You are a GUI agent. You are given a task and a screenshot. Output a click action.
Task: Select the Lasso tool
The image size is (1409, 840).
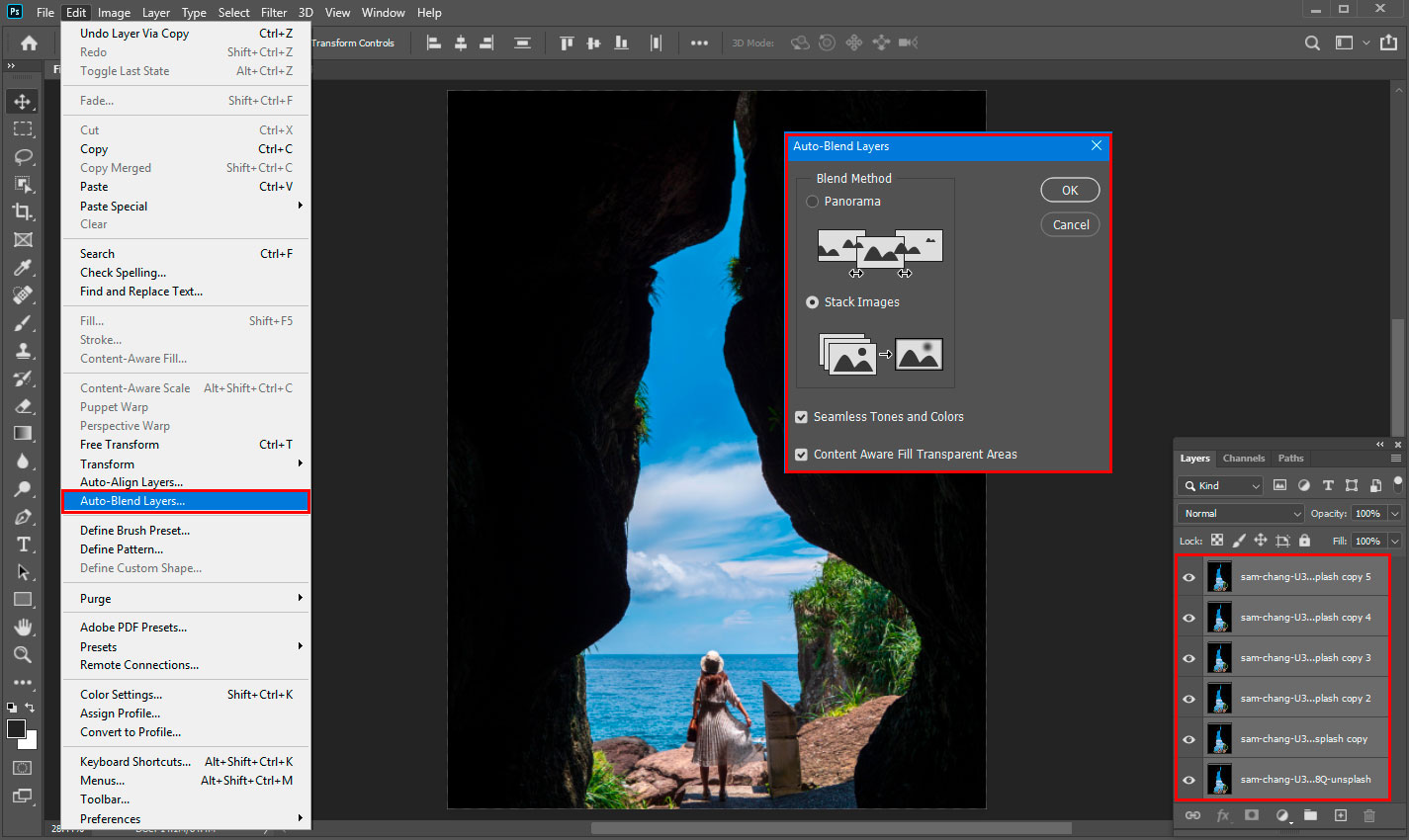(x=23, y=156)
